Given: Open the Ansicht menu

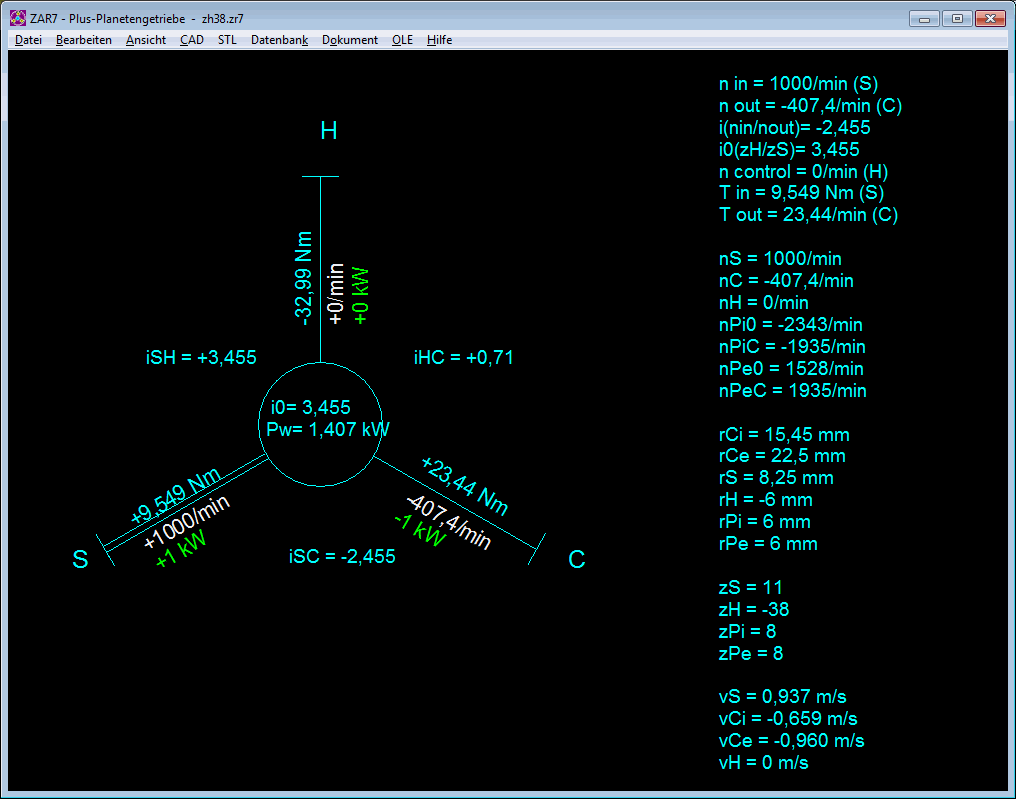Looking at the screenshot, I should click(x=146, y=40).
